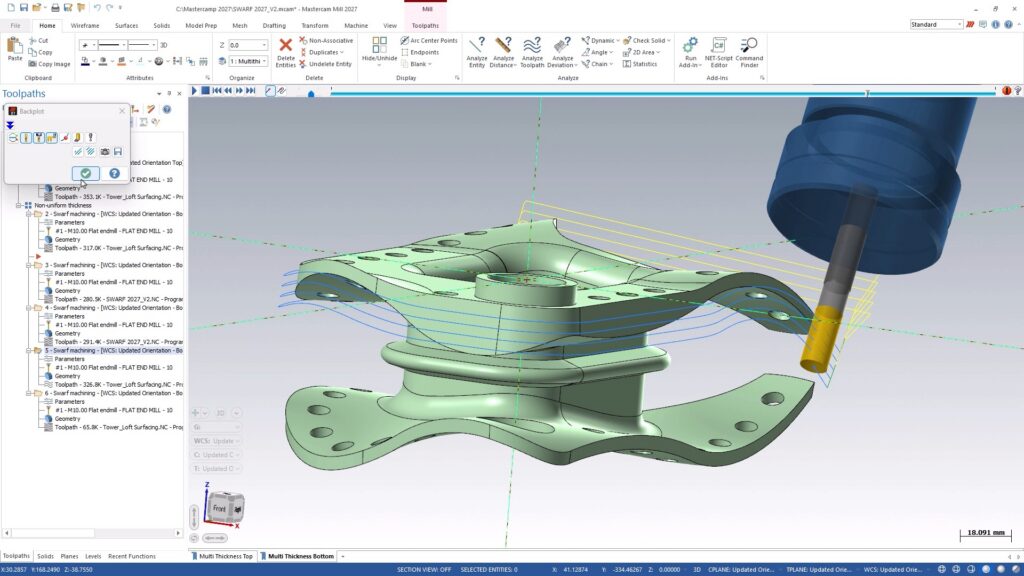Switch to Solids manager tab

[x=45, y=556]
